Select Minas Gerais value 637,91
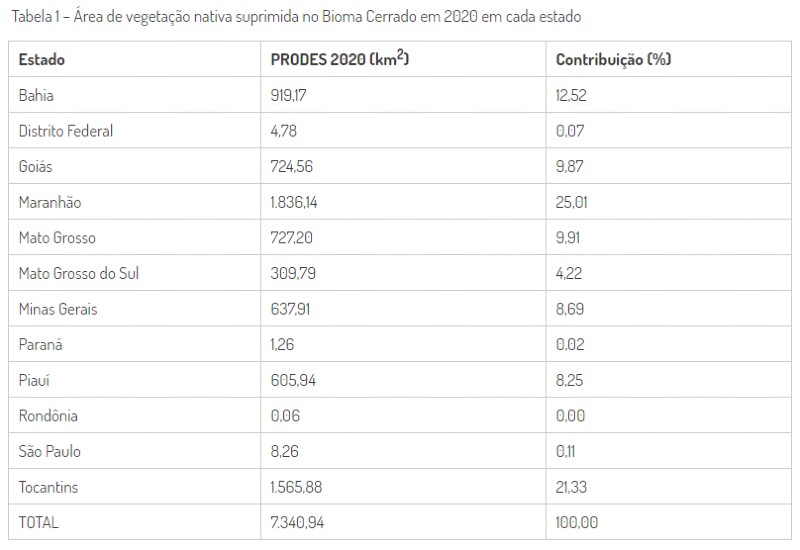The height and width of the screenshot is (550, 800). [290, 309]
